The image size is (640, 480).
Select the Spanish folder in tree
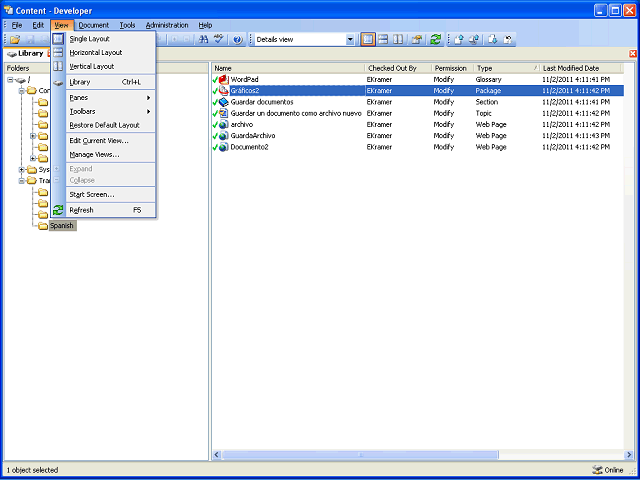[x=62, y=226]
